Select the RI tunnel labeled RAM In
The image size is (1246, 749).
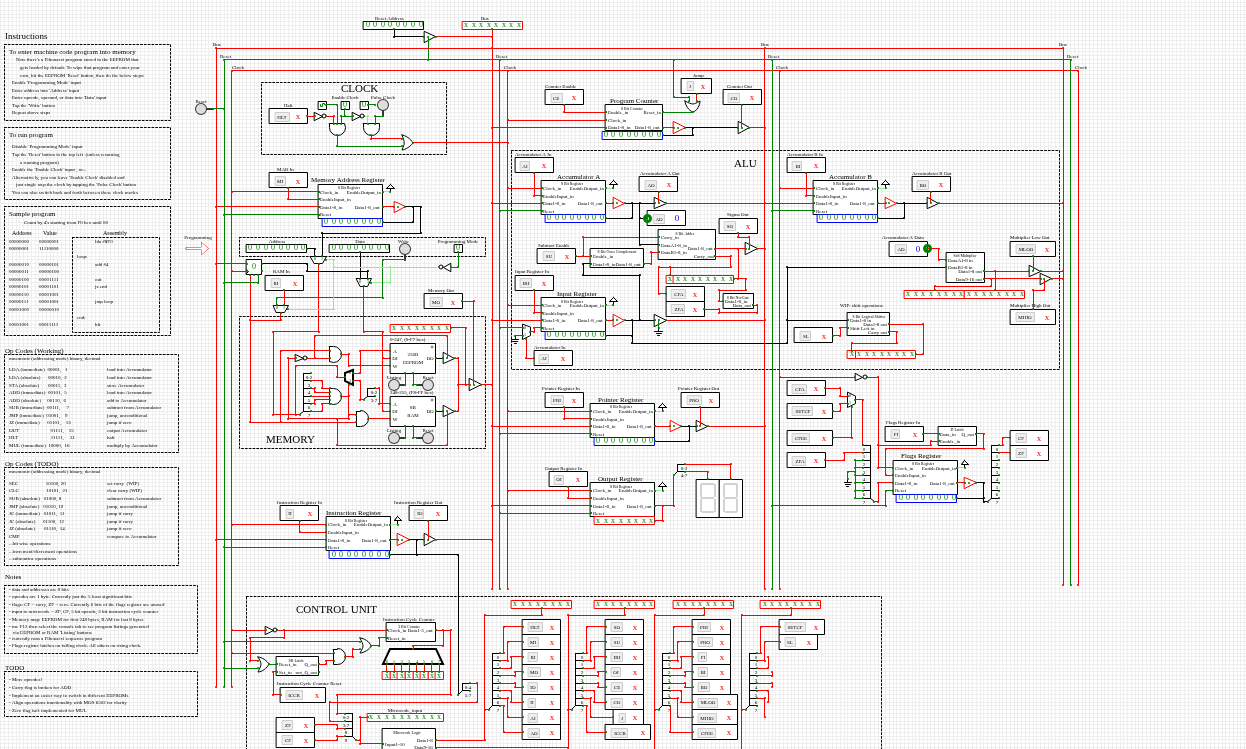[284, 283]
